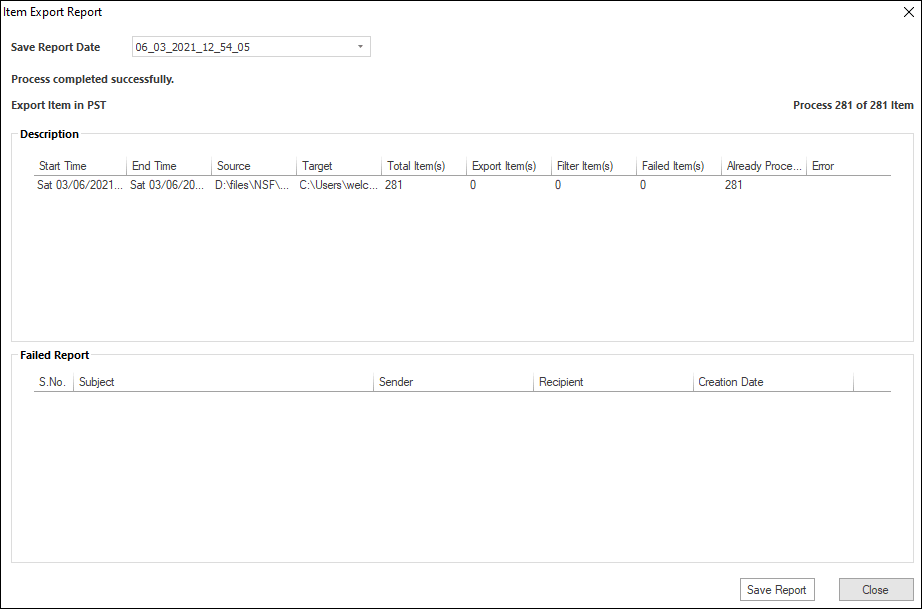Click the S.No. column header

[54, 382]
